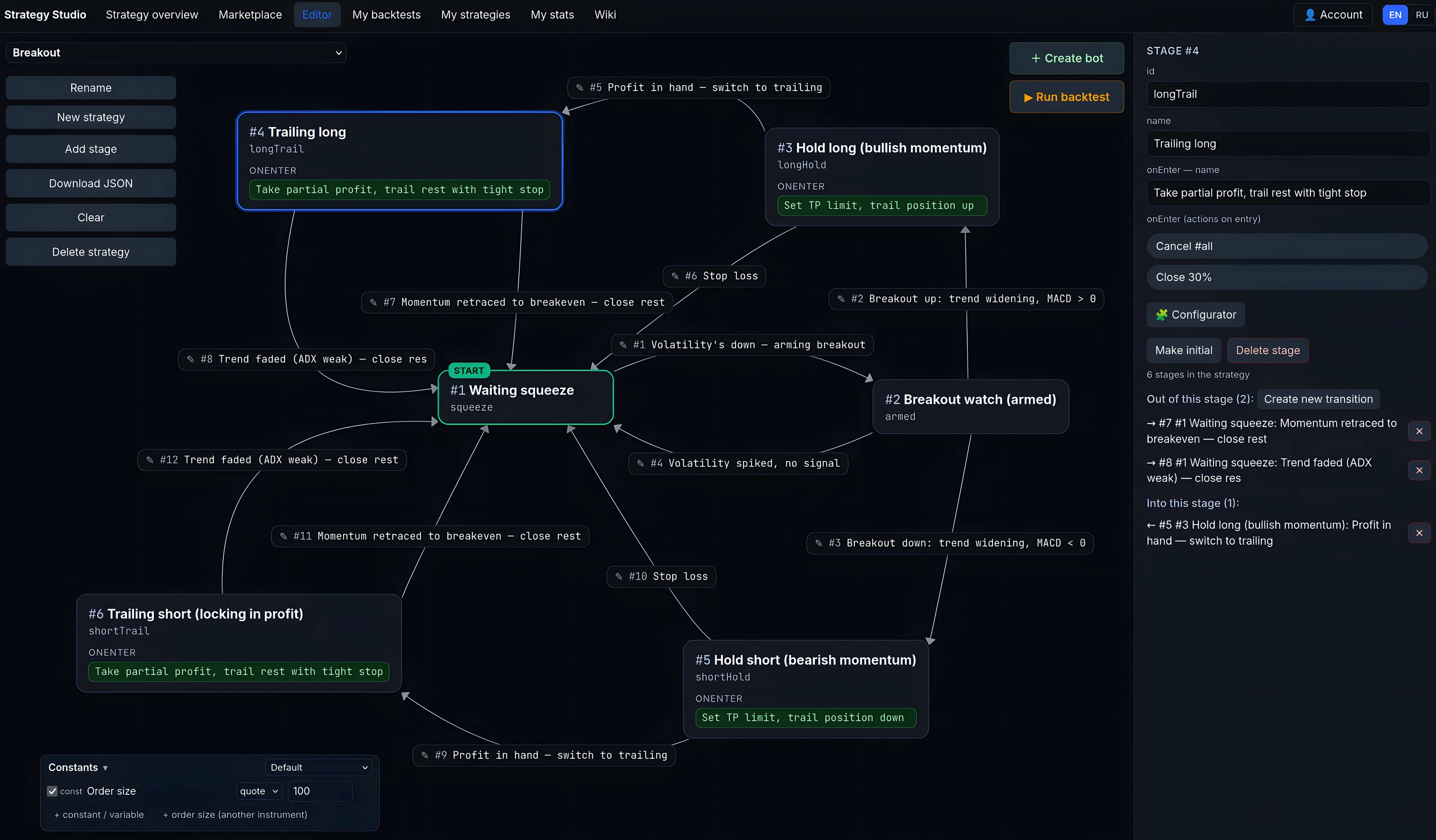
Task: Click the stage id field containing longTrail
Action: click(x=1288, y=94)
